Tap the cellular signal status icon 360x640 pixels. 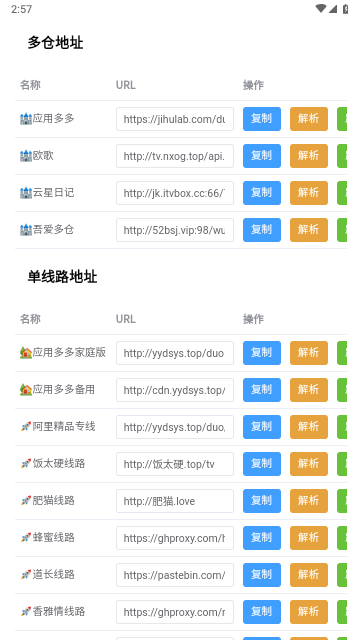pos(333,9)
